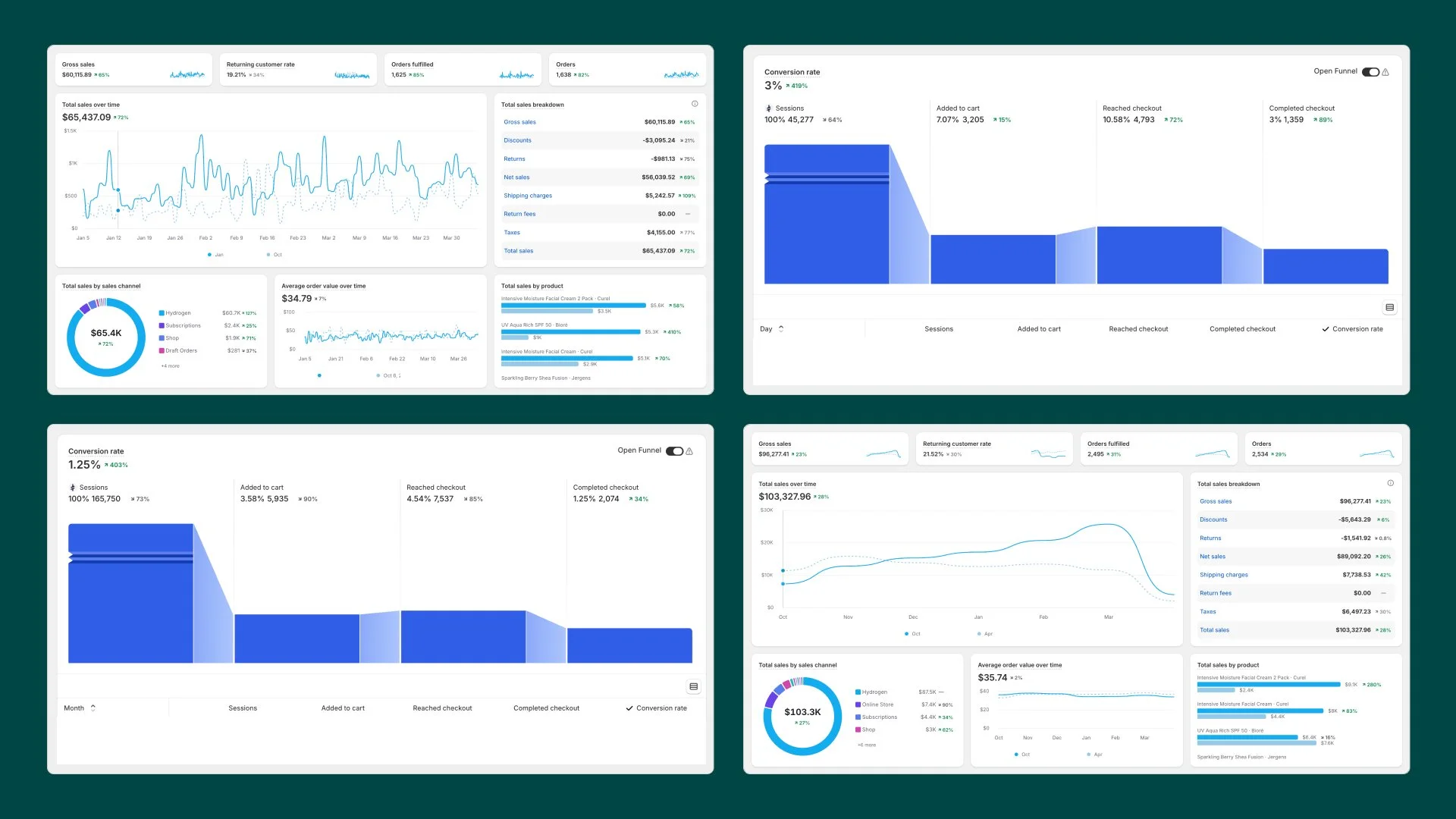Toggle Open Funnel switch in top-right panel
Image resolution: width=1456 pixels, height=819 pixels.
1370,72
